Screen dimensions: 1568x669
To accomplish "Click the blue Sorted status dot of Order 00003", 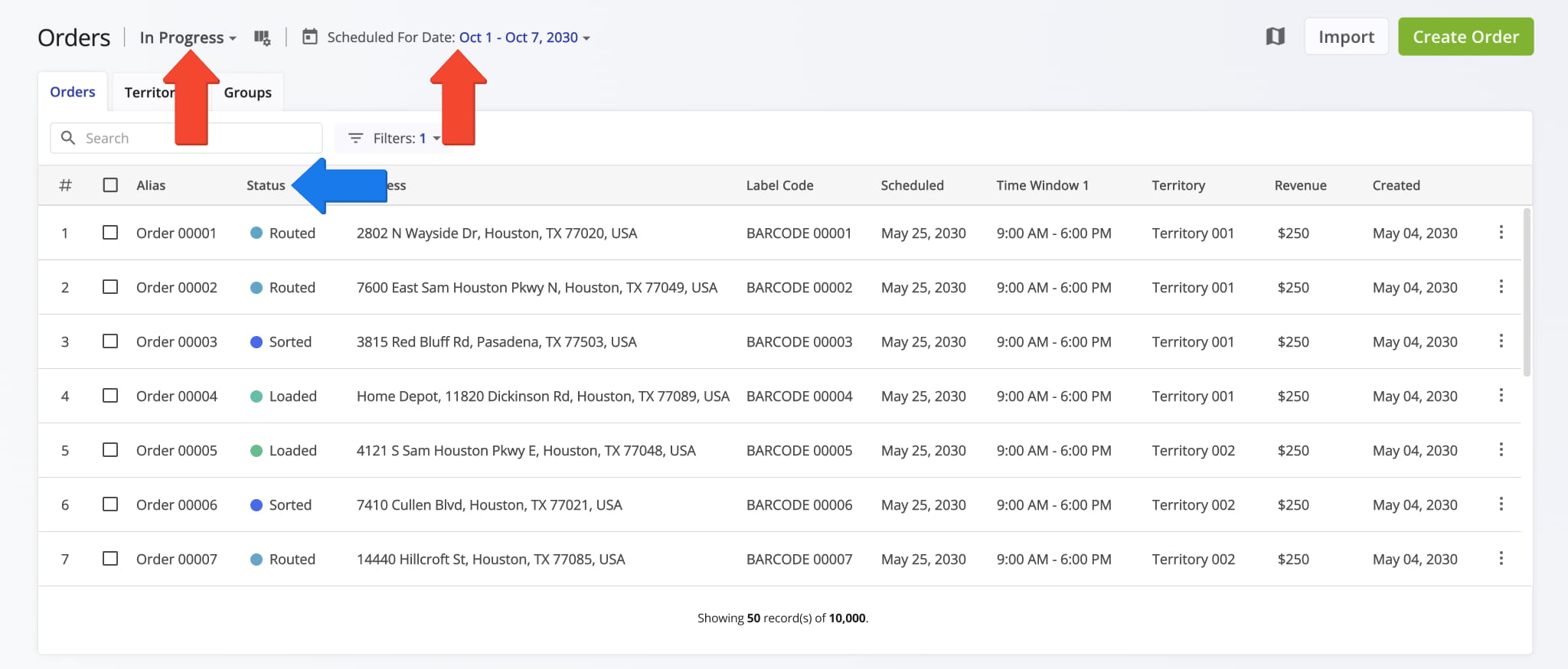I will click(x=256, y=341).
